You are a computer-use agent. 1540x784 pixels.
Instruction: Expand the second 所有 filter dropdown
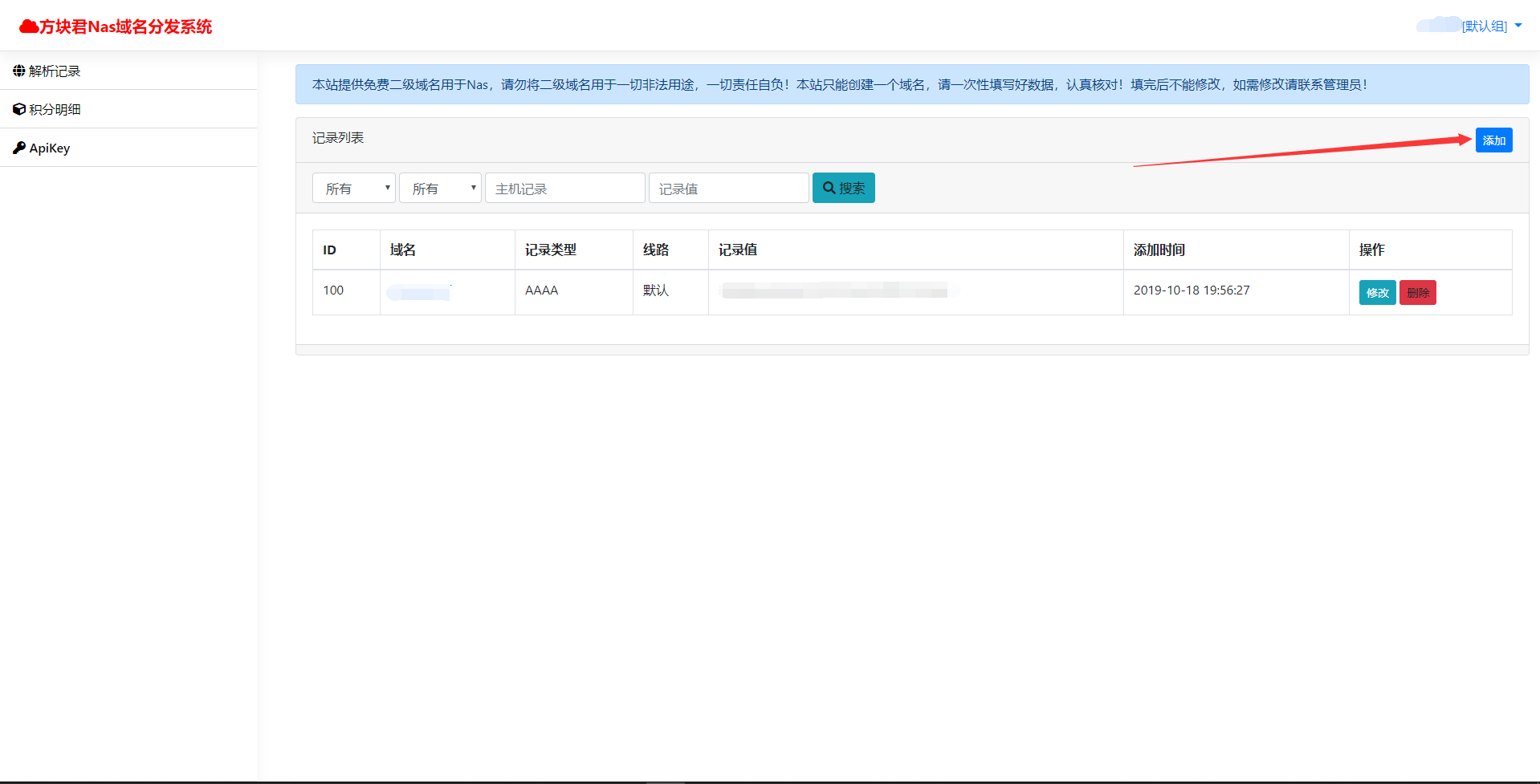[440, 189]
